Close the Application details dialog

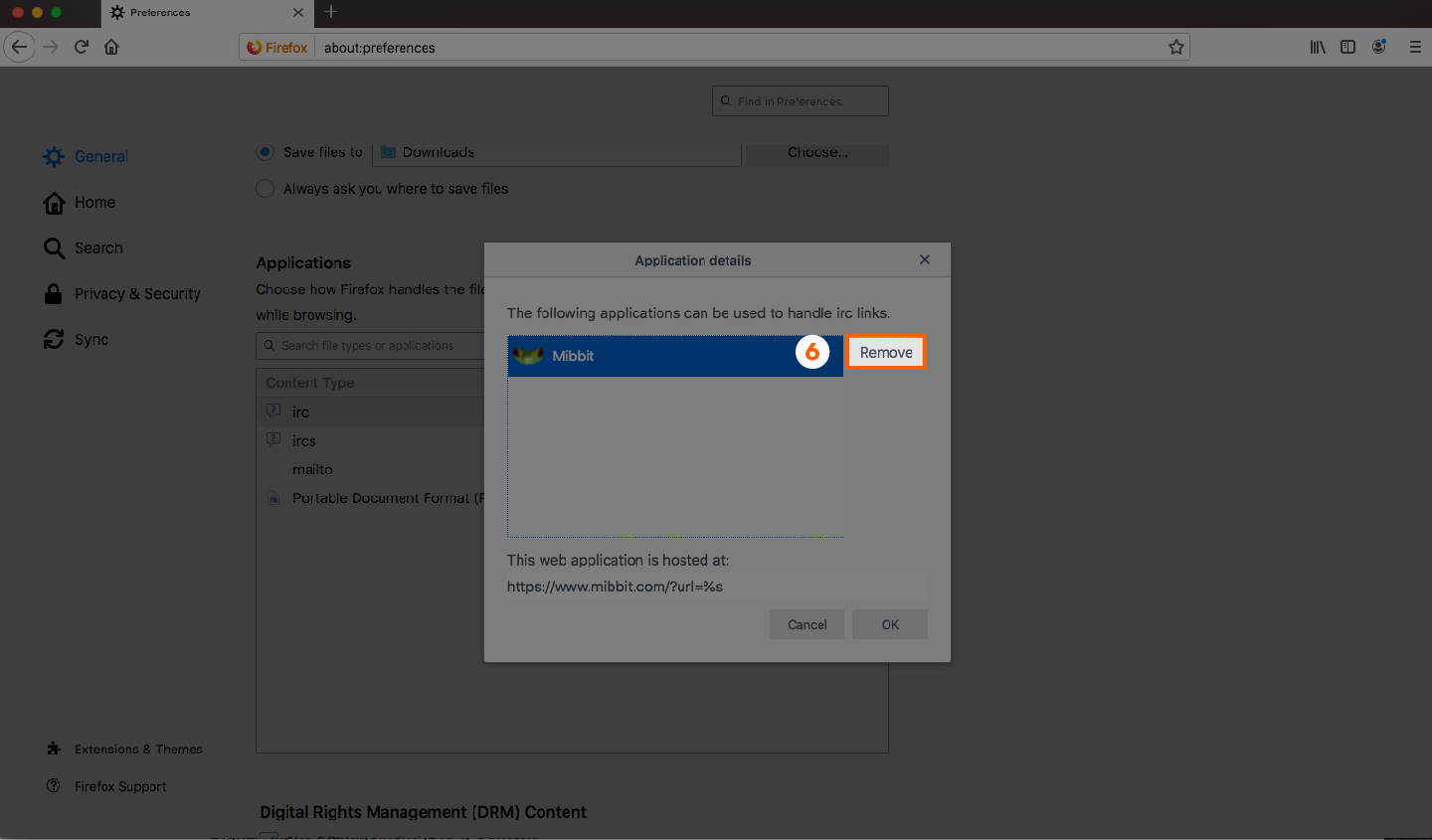click(925, 259)
